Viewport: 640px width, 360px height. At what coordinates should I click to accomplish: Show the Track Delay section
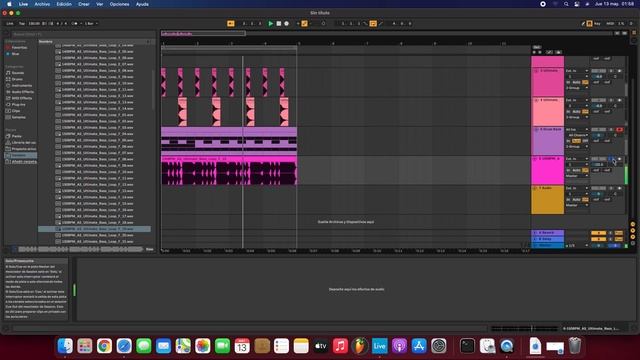[x=633, y=243]
